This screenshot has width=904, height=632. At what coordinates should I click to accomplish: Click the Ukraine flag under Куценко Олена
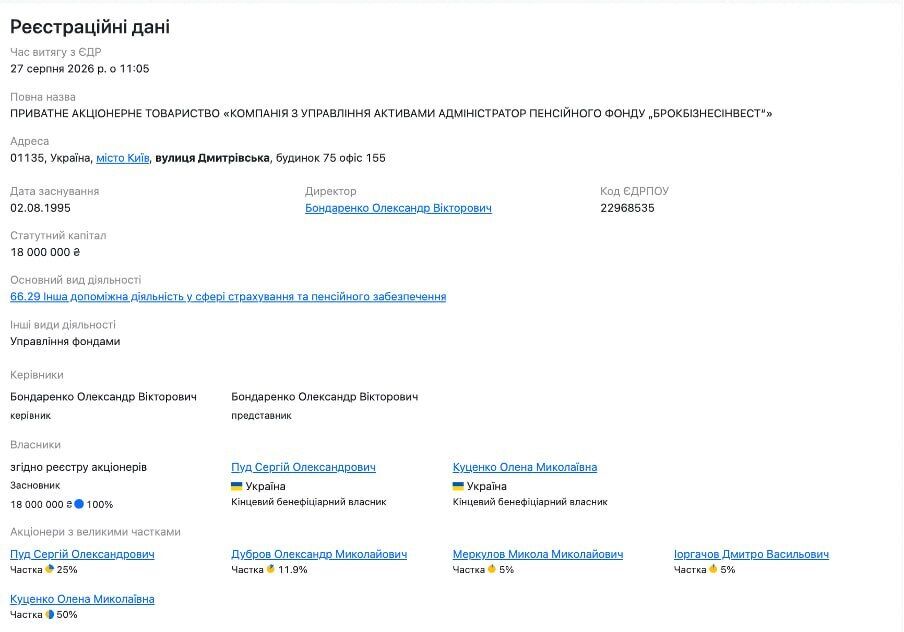pos(458,486)
